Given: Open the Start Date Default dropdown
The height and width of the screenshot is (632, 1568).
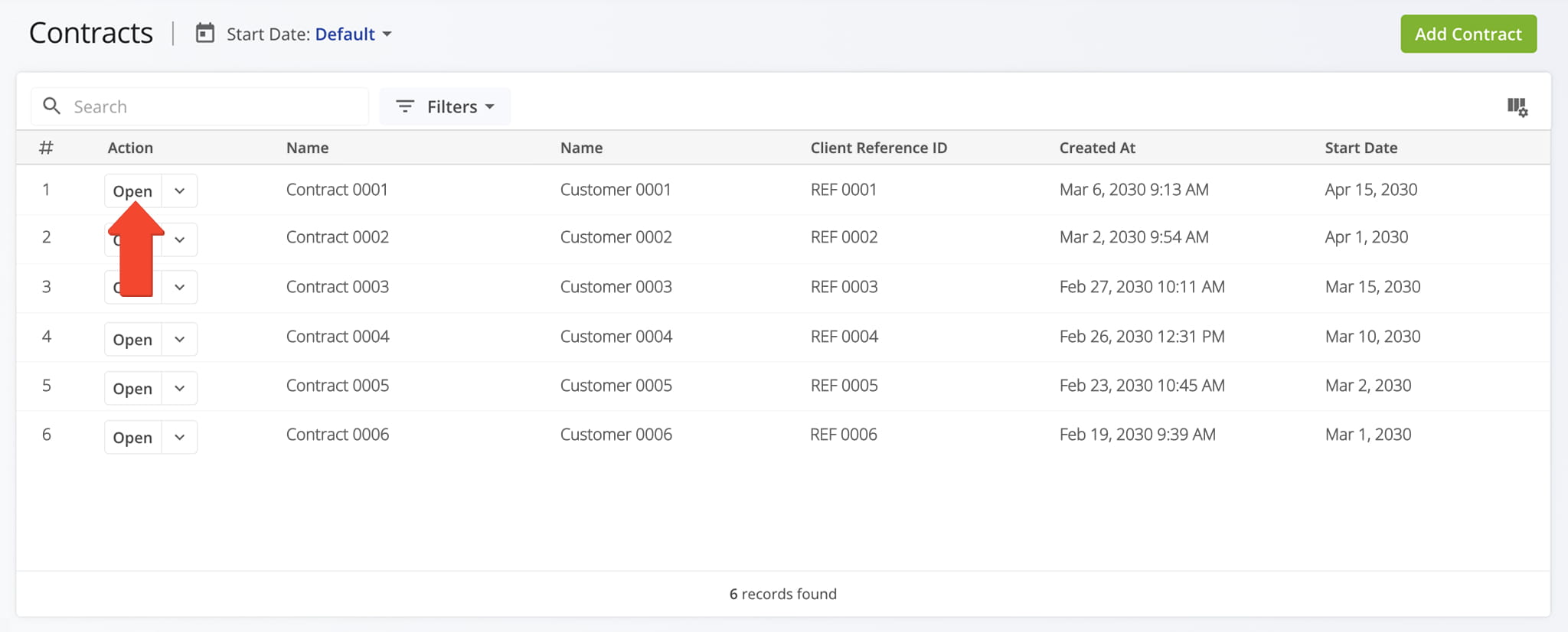Looking at the screenshot, I should (353, 34).
